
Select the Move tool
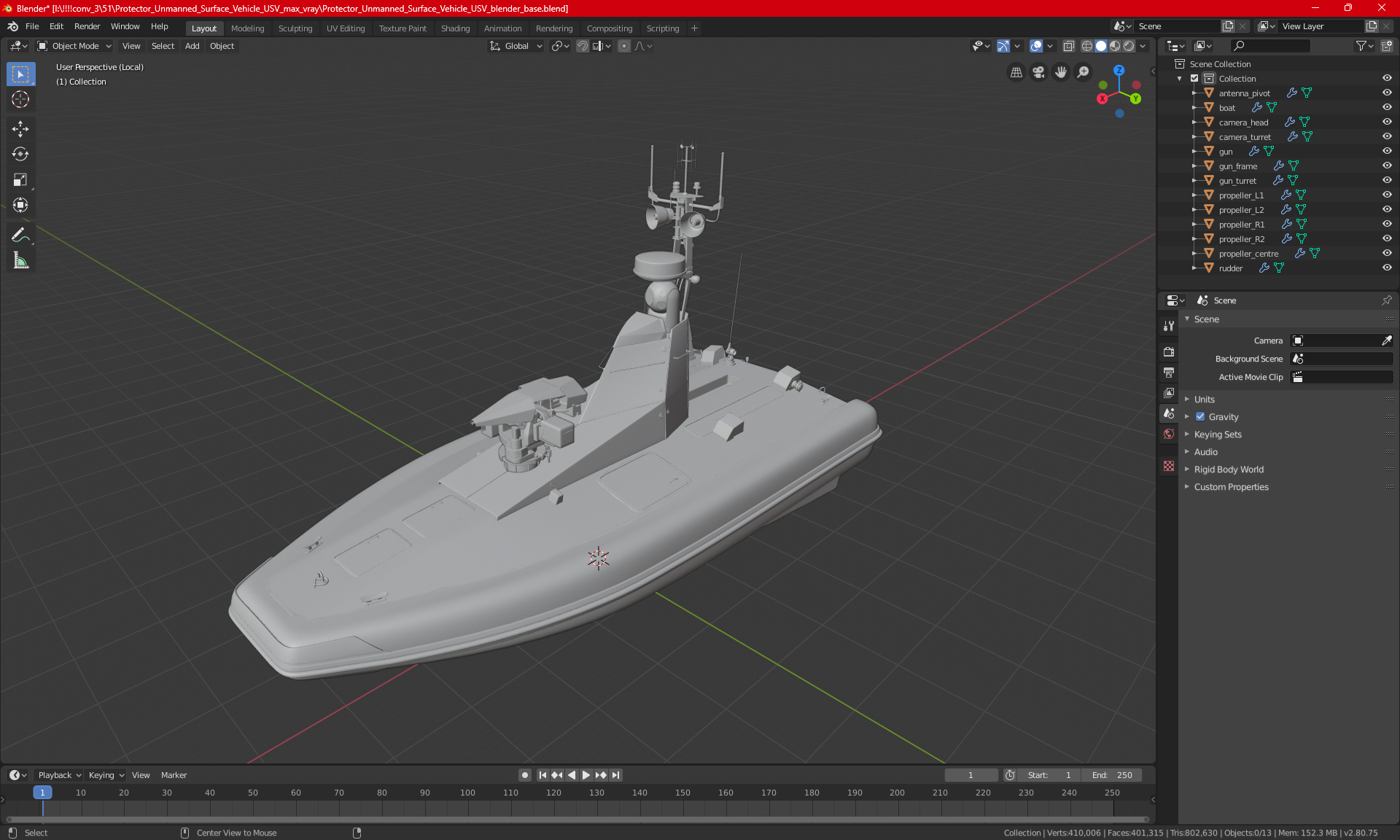[x=20, y=129]
